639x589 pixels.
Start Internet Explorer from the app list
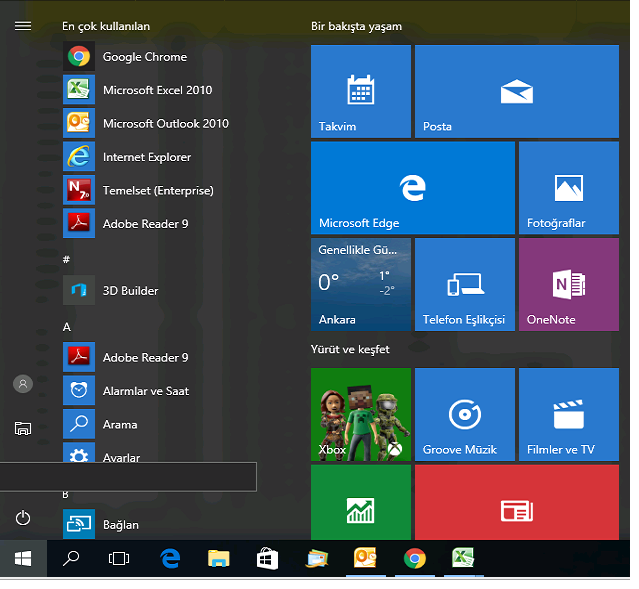tap(146, 157)
